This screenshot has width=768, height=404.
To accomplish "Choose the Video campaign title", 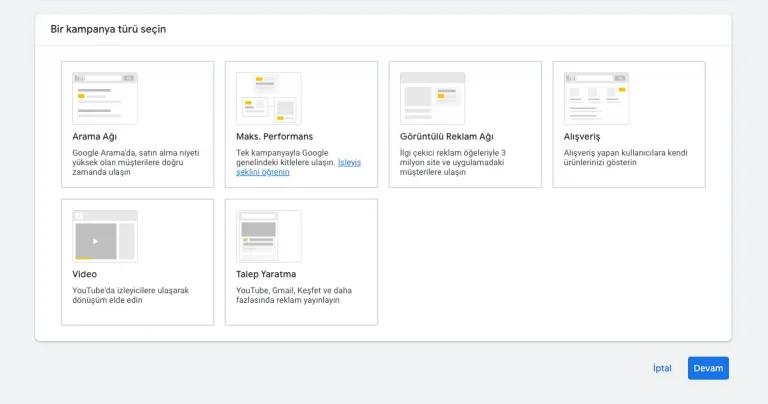I will tap(85, 274).
